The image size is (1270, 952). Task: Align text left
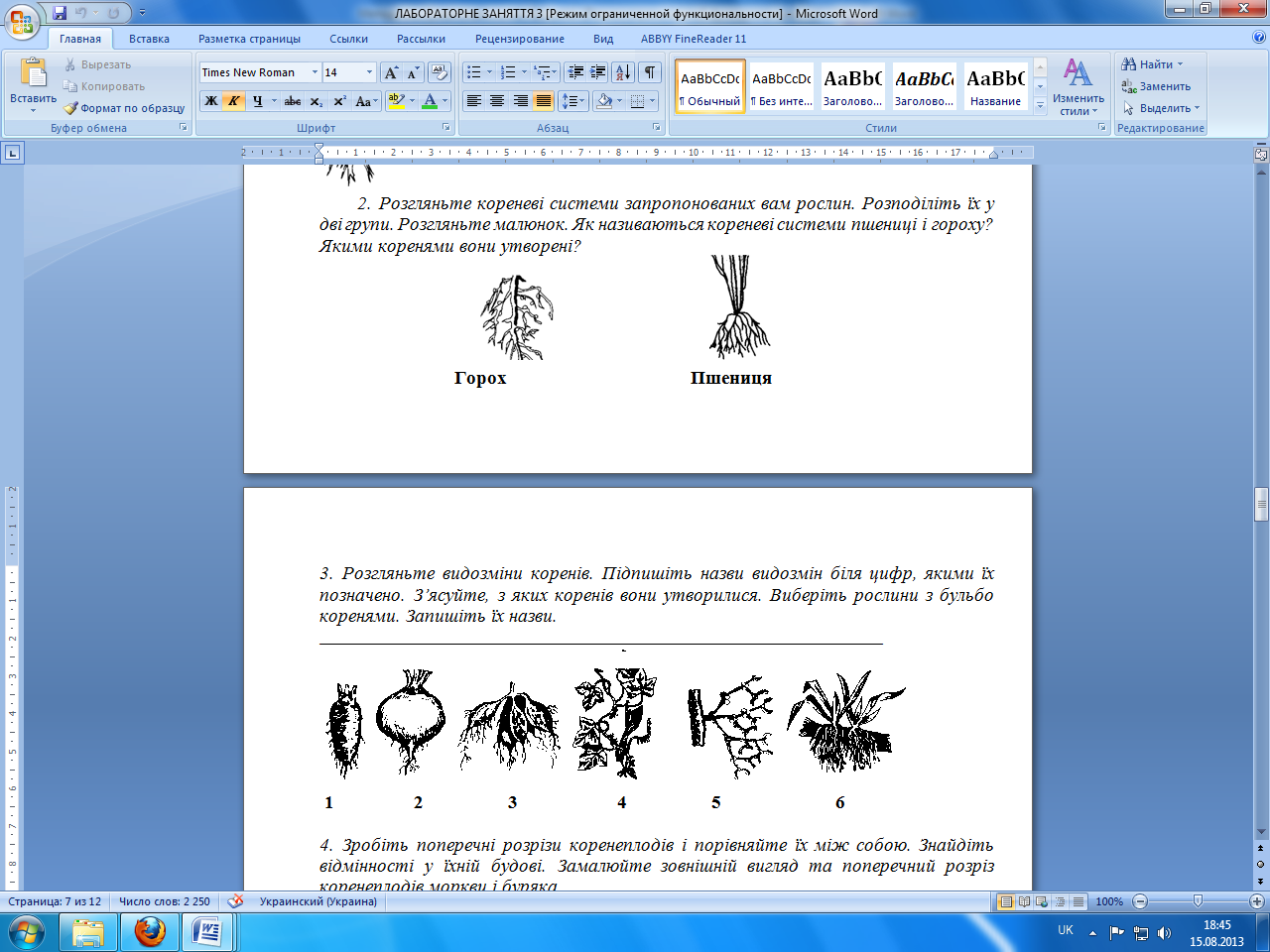[474, 101]
